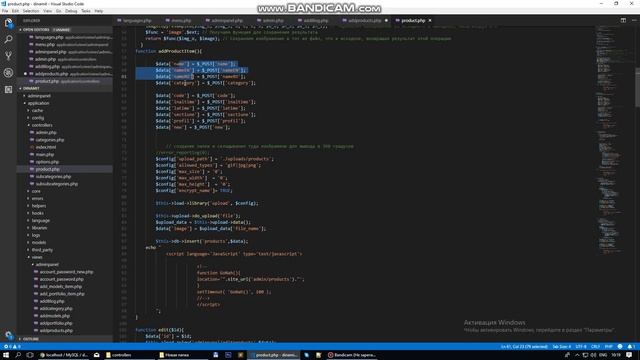
Task: Open Bandicam from the taskbar
Action: 352,355
